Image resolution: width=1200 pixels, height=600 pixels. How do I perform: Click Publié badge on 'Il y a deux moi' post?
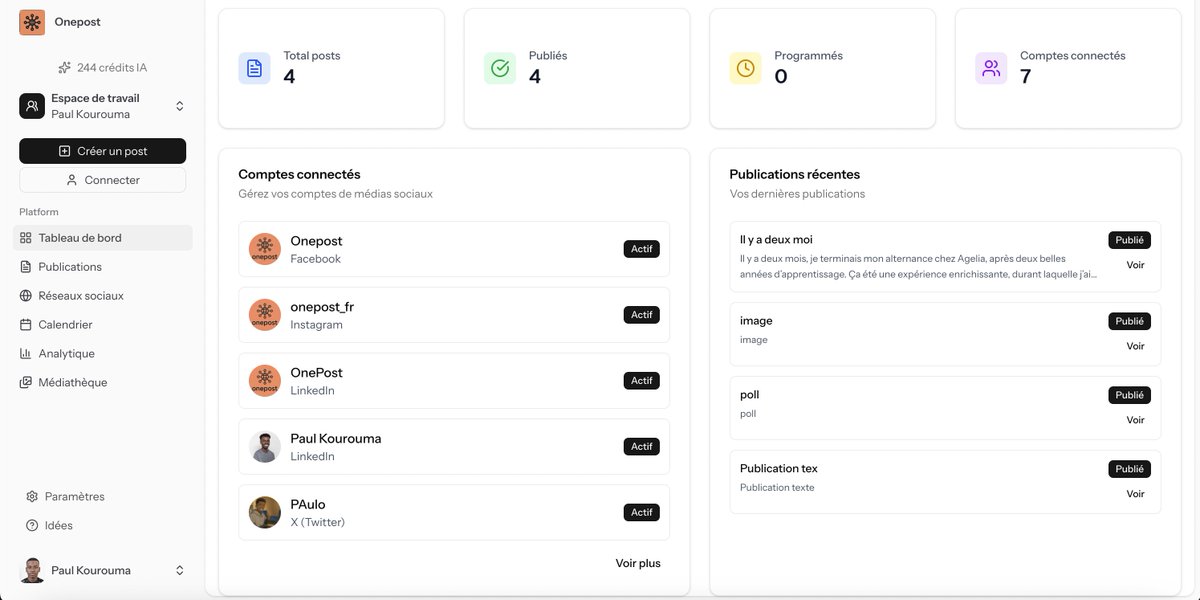click(1129, 240)
